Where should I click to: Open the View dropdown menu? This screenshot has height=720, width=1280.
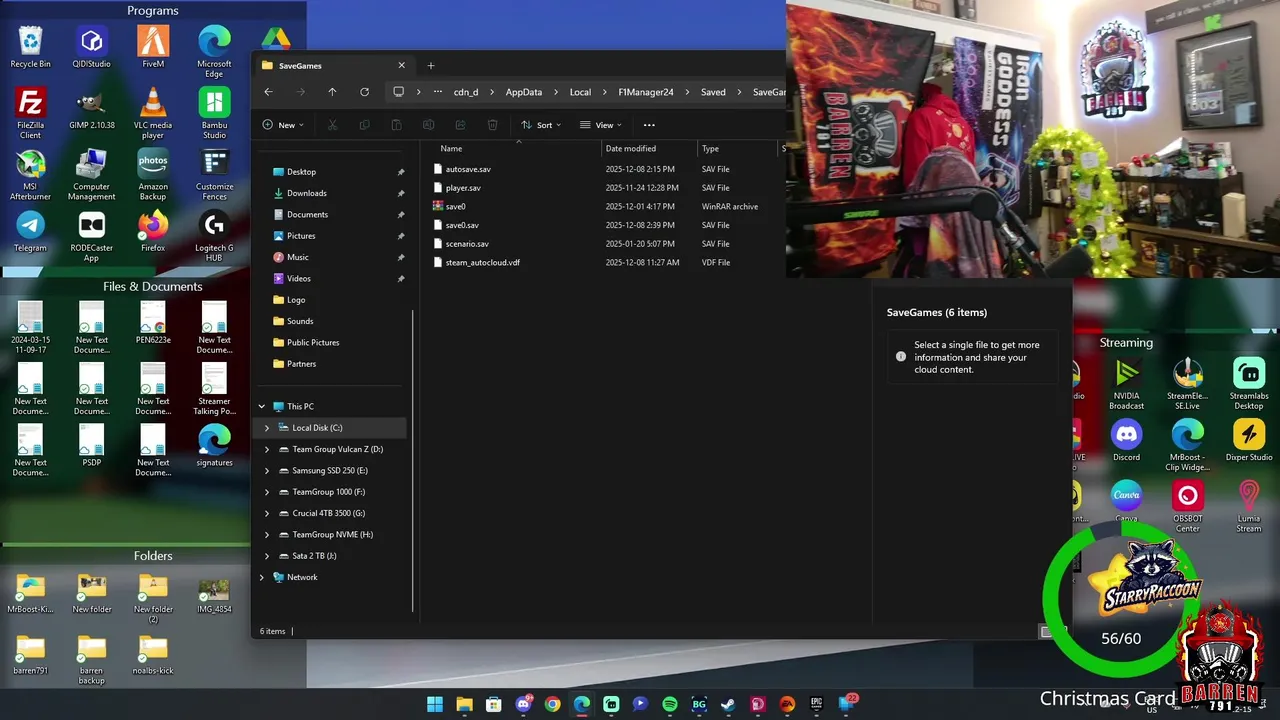pyautogui.click(x=601, y=125)
